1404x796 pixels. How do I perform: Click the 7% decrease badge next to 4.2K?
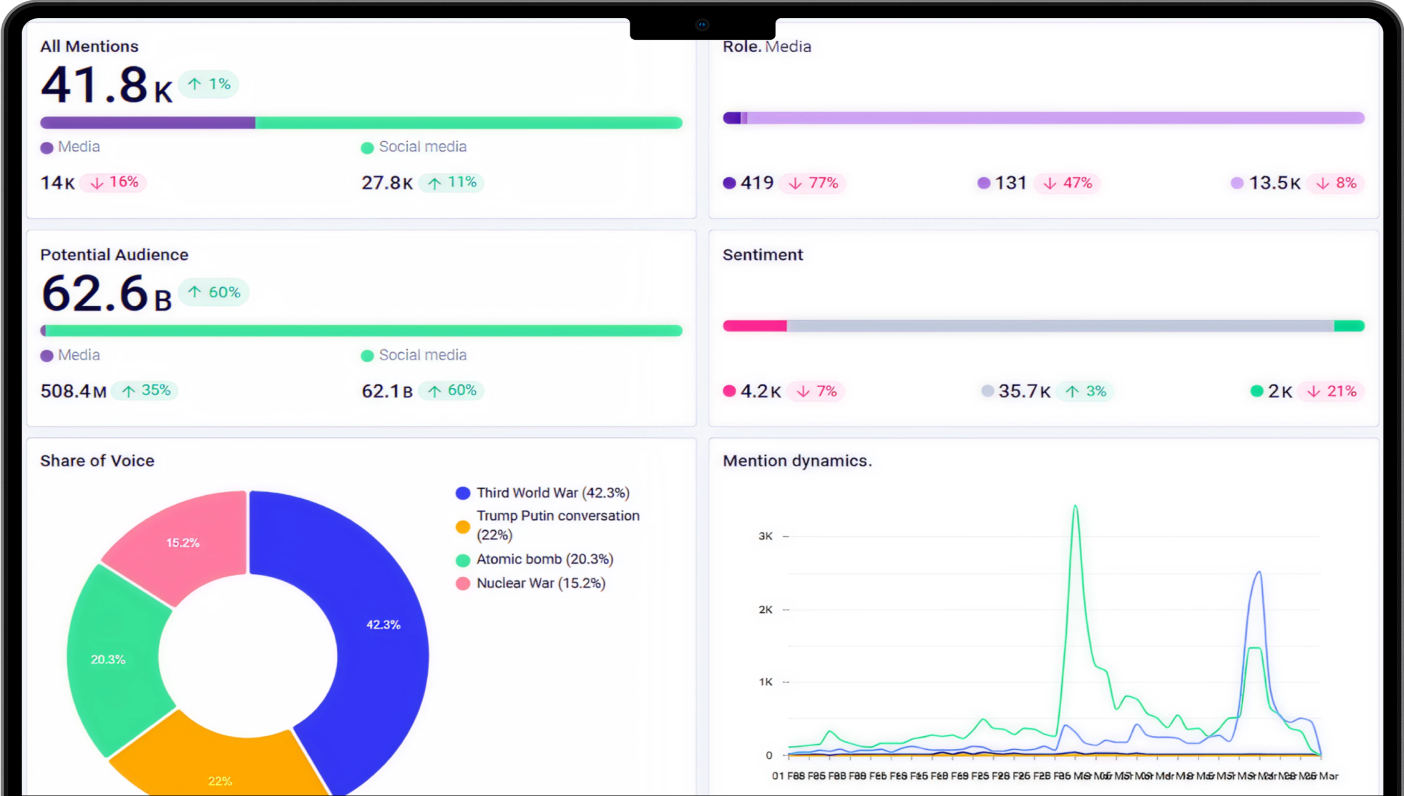click(817, 391)
